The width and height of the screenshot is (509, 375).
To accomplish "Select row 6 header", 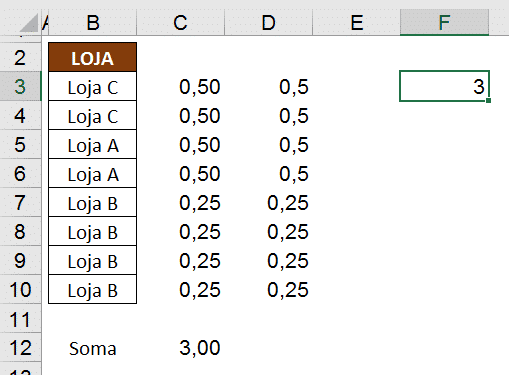I will 20,173.
